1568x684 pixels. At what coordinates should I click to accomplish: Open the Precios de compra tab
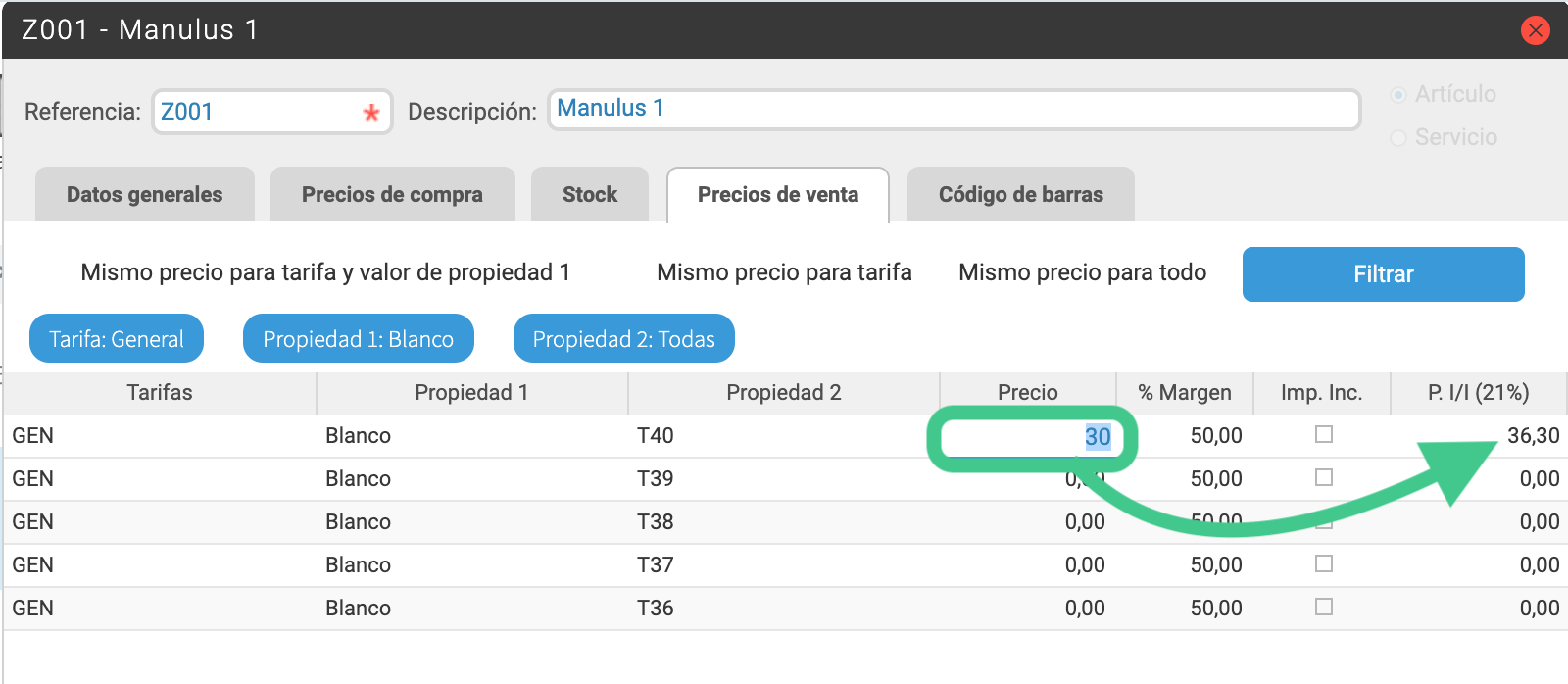(392, 194)
